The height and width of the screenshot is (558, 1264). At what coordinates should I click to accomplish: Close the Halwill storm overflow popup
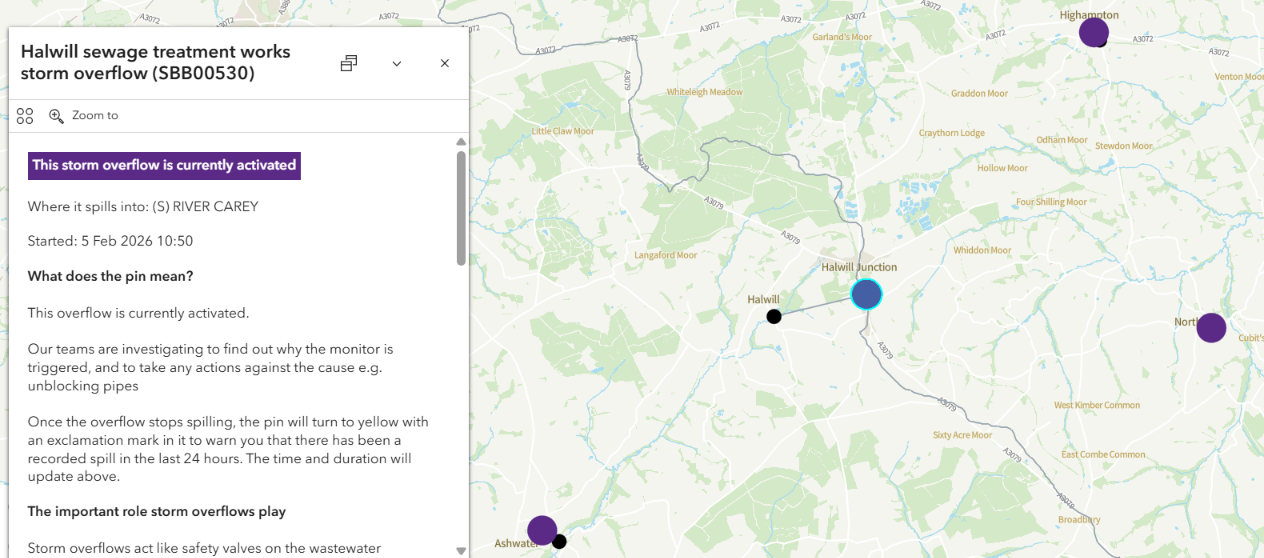445,63
